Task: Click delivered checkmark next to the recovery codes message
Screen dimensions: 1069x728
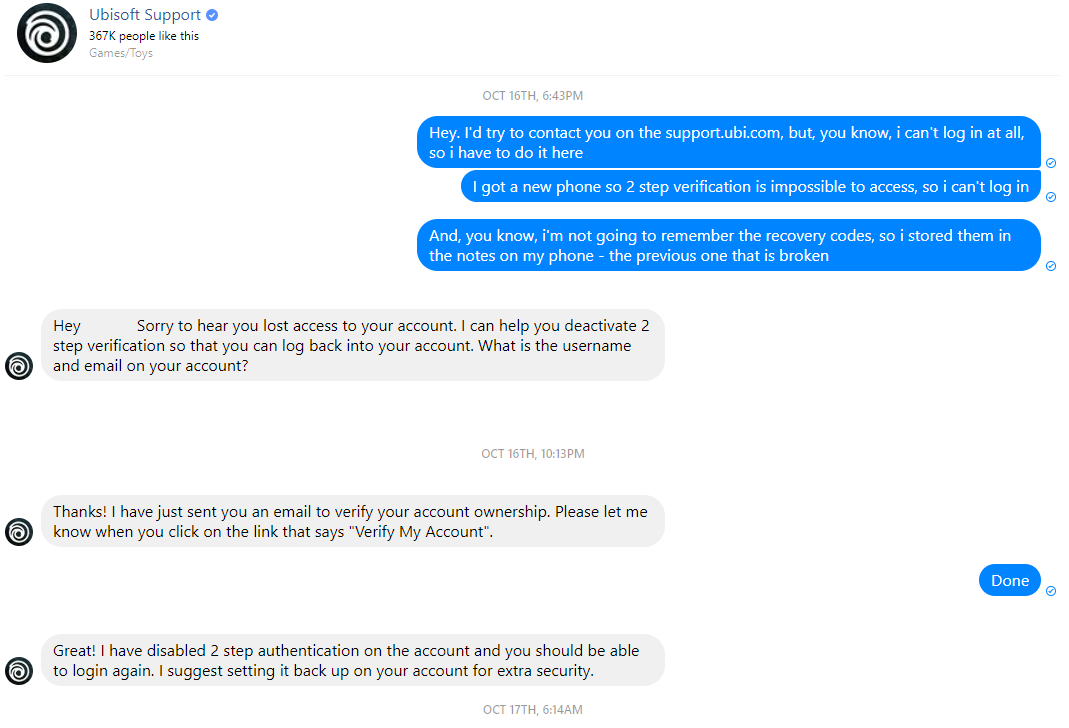Action: point(1051,266)
